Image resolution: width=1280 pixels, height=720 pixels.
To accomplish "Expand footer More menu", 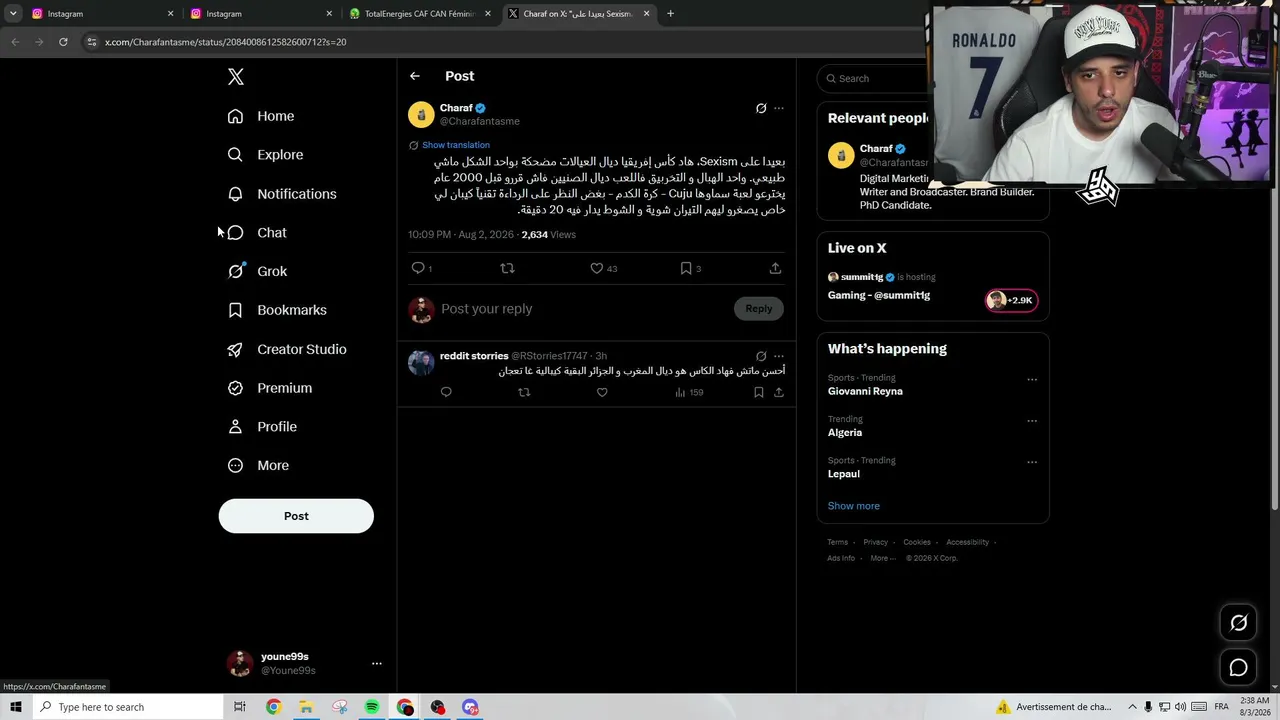I will pyautogui.click(x=883, y=558).
